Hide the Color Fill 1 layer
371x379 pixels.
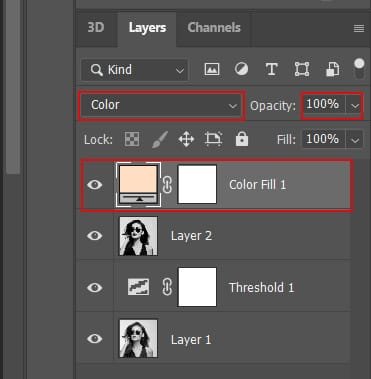click(x=95, y=185)
